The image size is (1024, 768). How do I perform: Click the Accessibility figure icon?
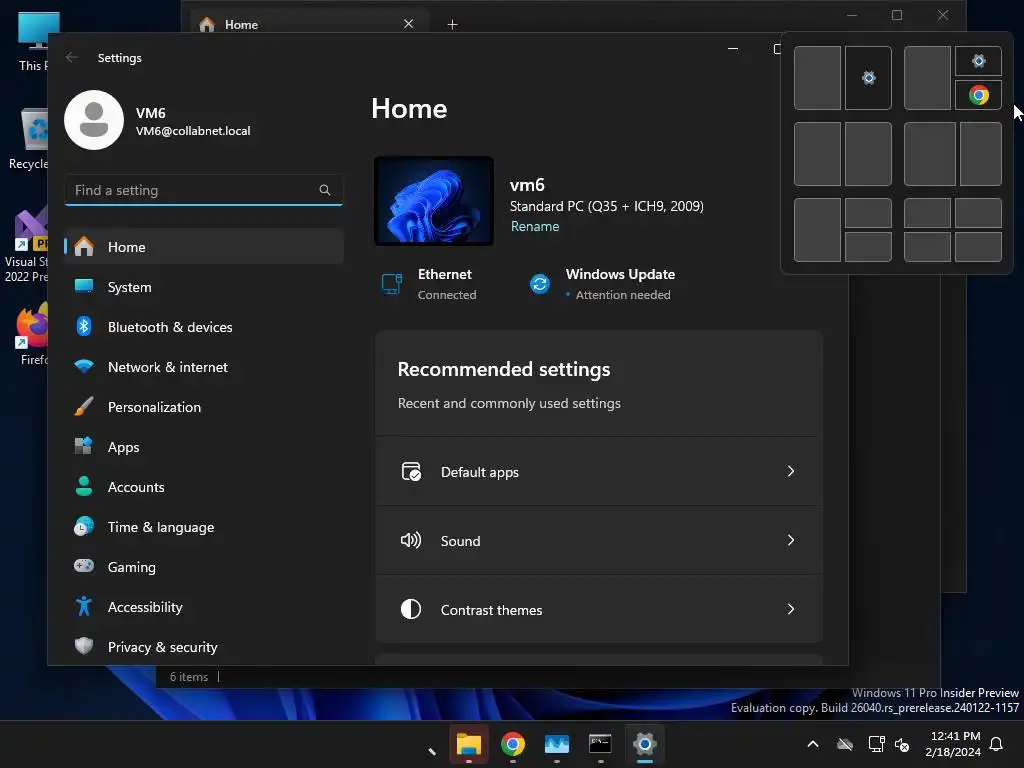[x=84, y=607]
